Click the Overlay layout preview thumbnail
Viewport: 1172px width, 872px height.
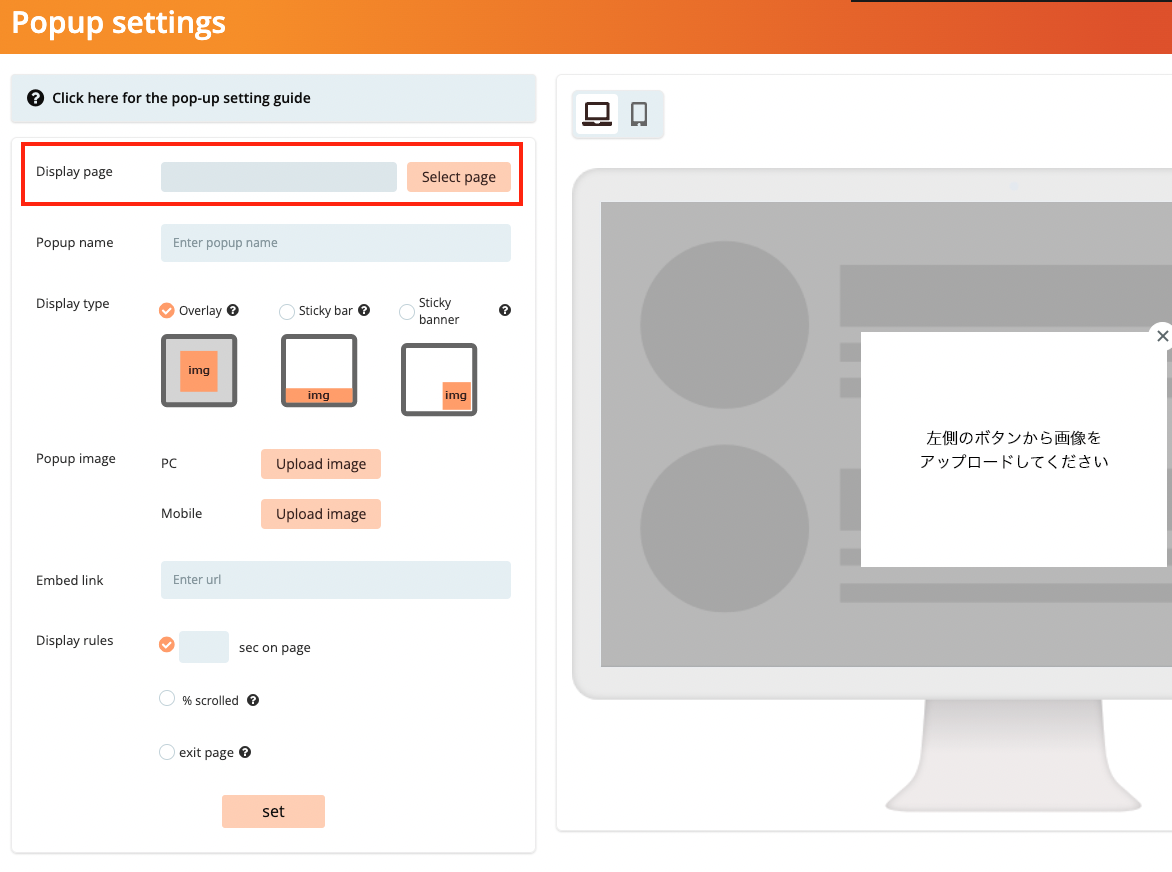pyautogui.click(x=198, y=370)
